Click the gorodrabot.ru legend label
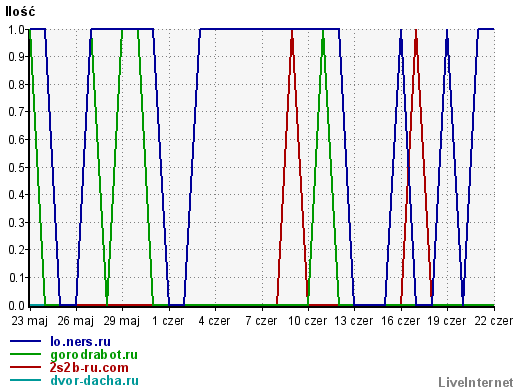This screenshot has width=520, height=392. pyautogui.click(x=94, y=355)
